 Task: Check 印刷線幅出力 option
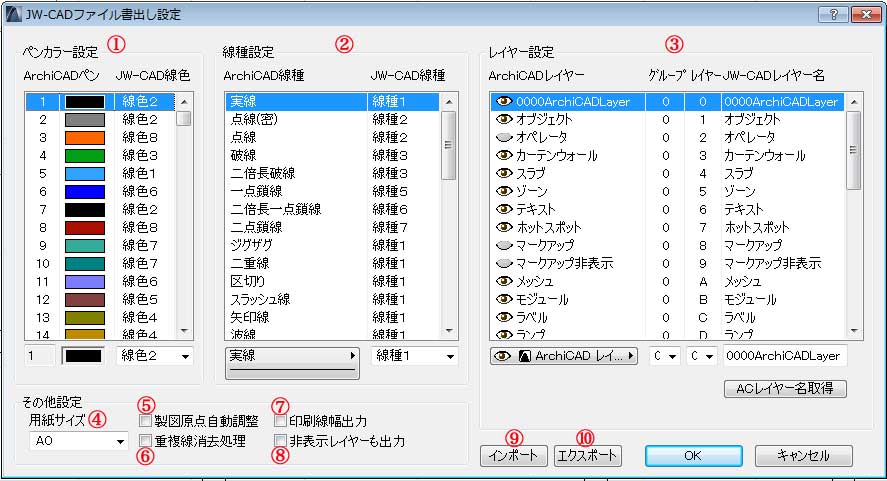tap(280, 420)
